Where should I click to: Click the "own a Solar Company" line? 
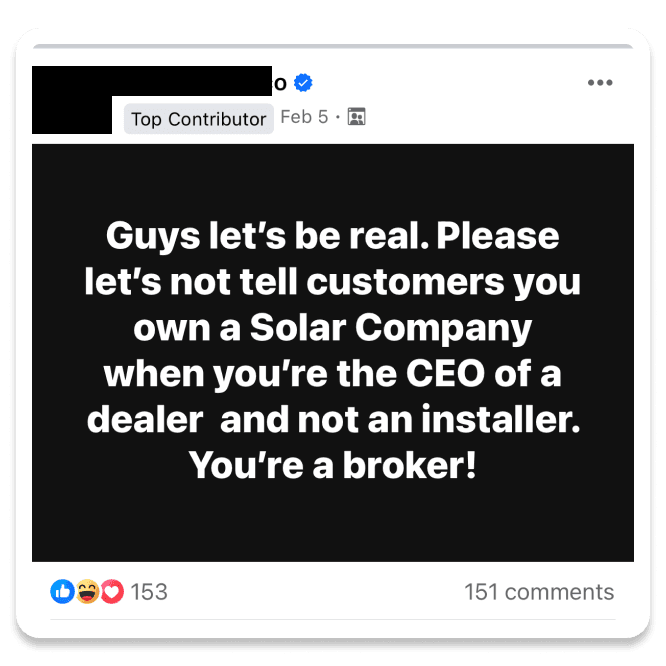point(332,328)
